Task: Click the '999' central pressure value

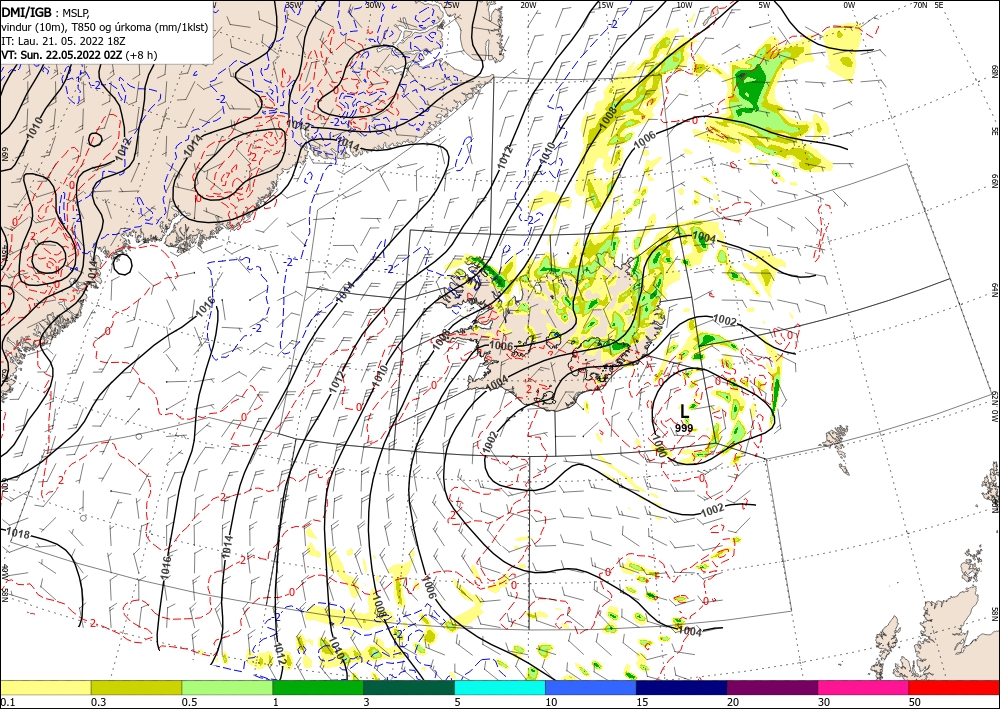Action: tap(684, 428)
